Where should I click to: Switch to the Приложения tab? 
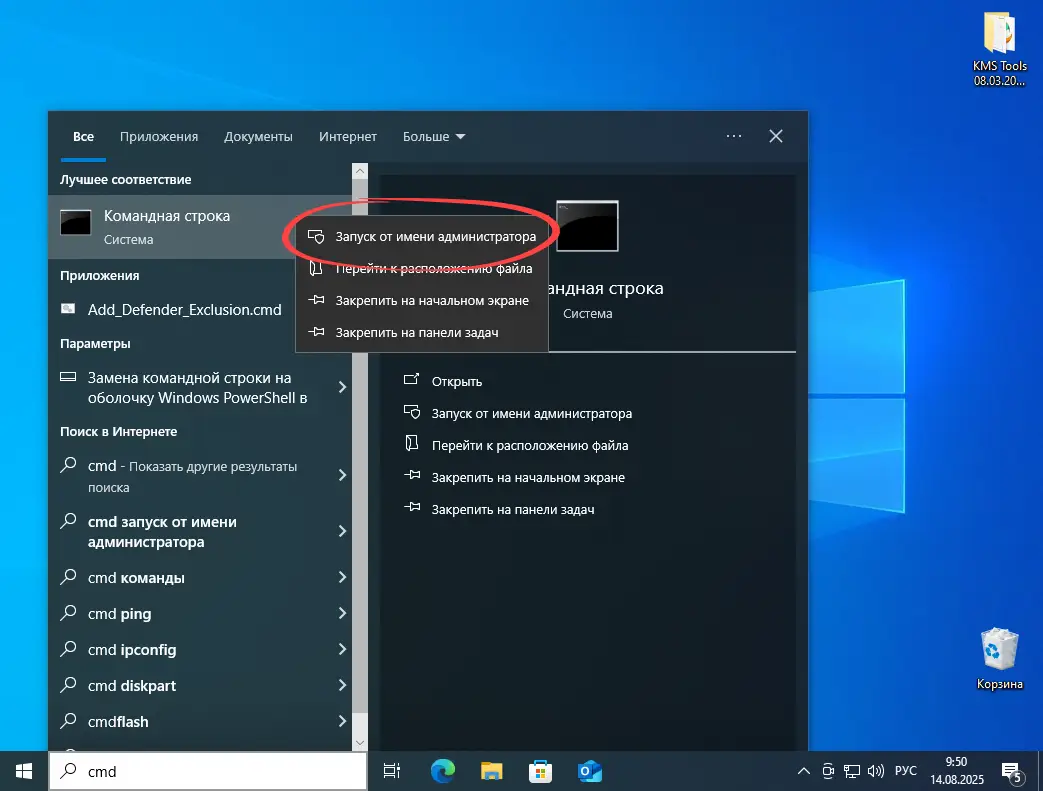(159, 136)
